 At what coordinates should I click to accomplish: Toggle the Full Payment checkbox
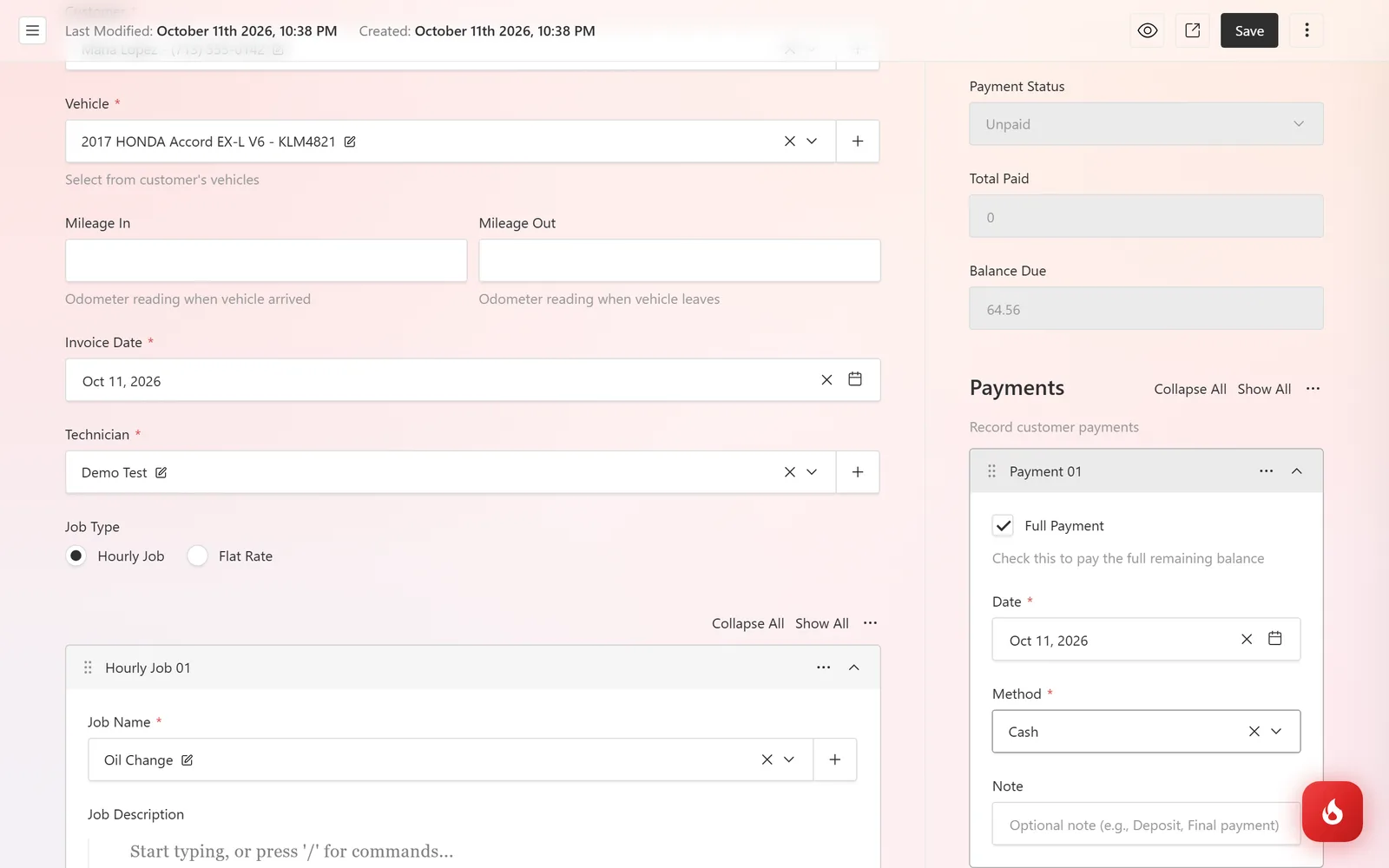(1003, 526)
